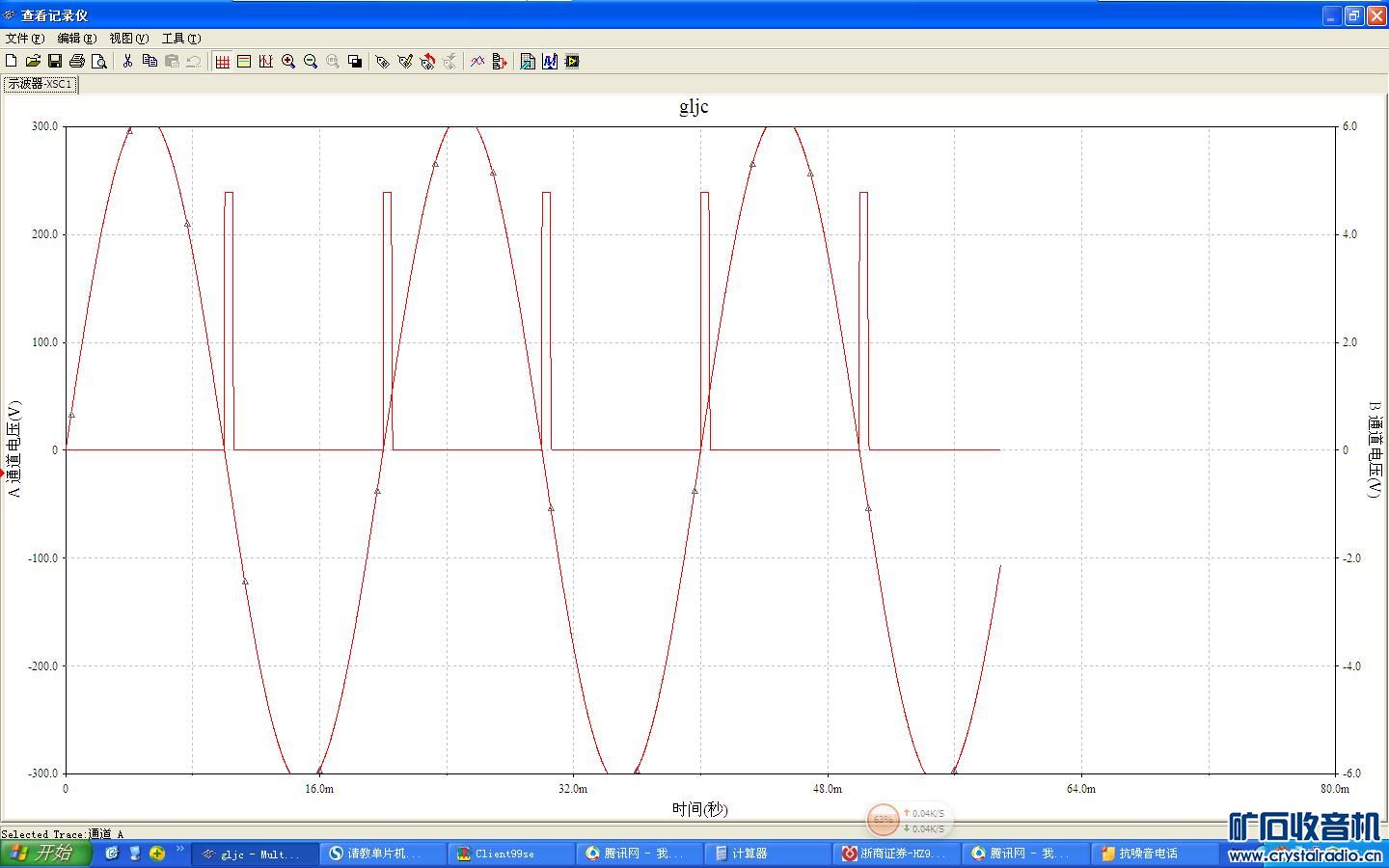Open print preview
This screenshot has width=1389, height=868.
[x=98, y=61]
